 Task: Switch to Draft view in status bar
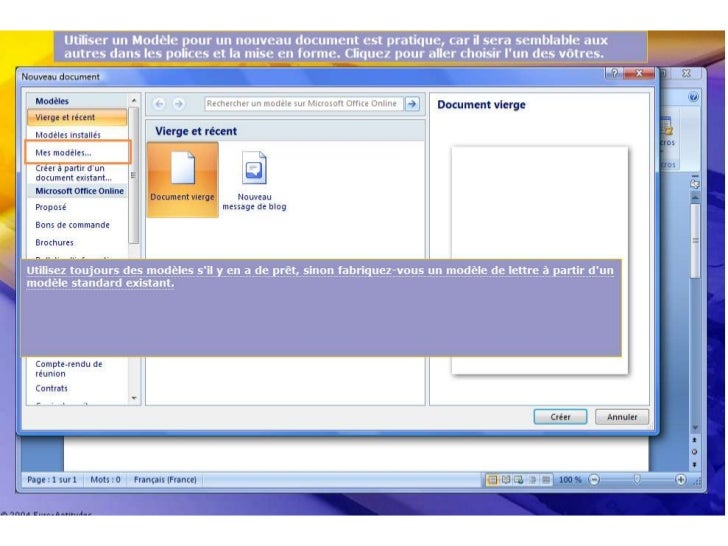pos(546,480)
